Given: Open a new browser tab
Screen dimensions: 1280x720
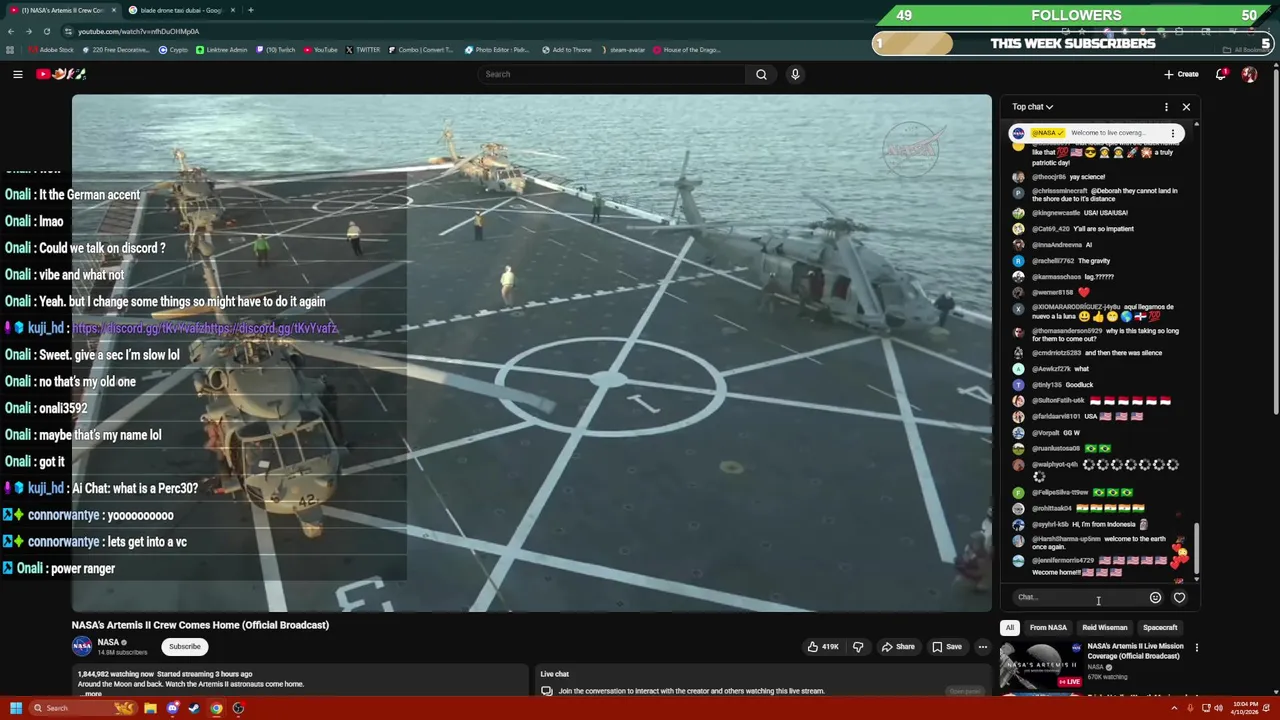Looking at the screenshot, I should pos(250,10).
